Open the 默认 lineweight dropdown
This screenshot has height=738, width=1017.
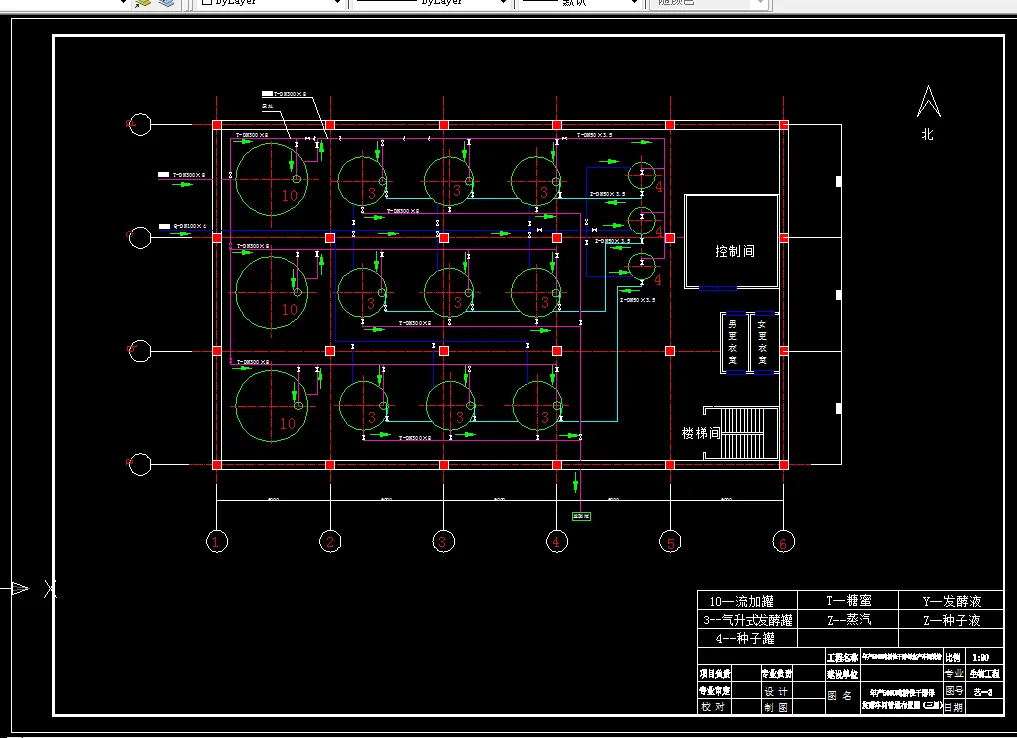click(x=579, y=3)
